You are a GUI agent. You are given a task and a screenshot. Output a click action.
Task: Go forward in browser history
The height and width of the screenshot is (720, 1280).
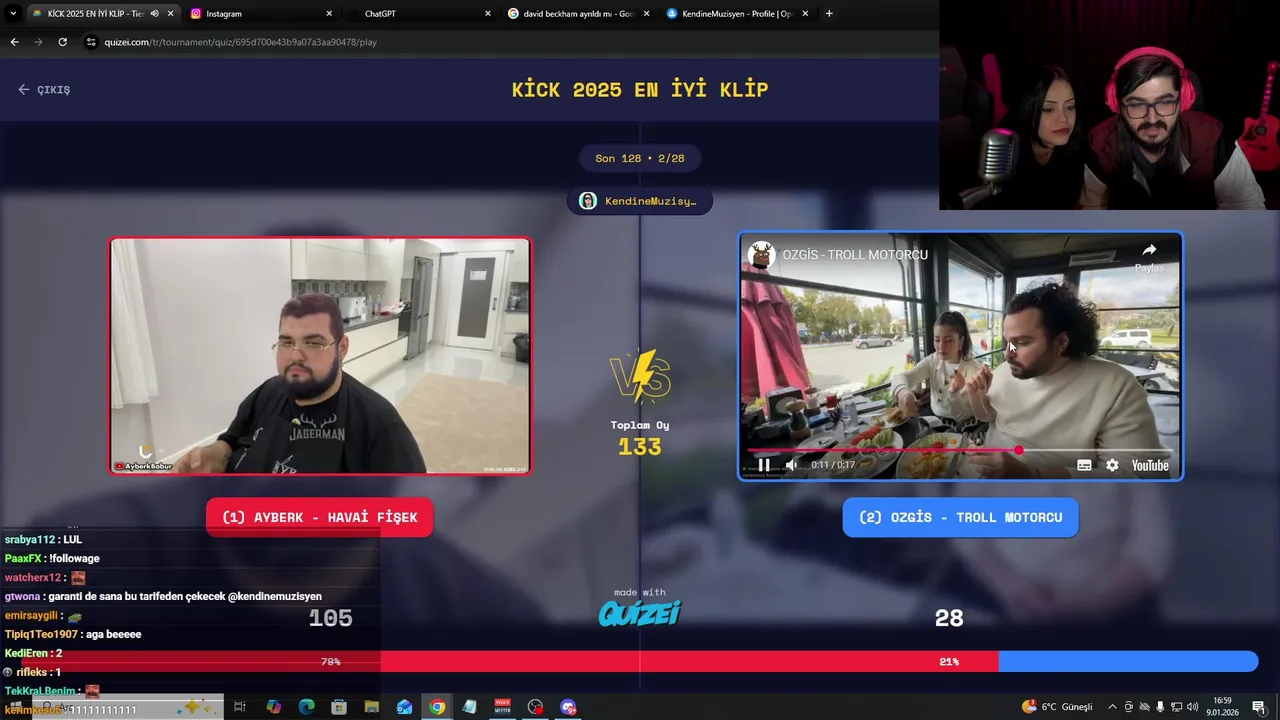coord(38,42)
